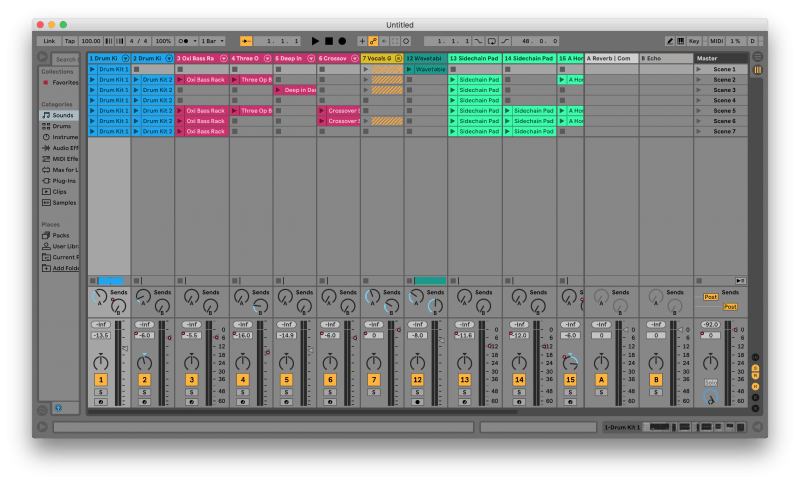Click the Master Solo/Cue button
The height and width of the screenshot is (484, 800).
point(711,382)
